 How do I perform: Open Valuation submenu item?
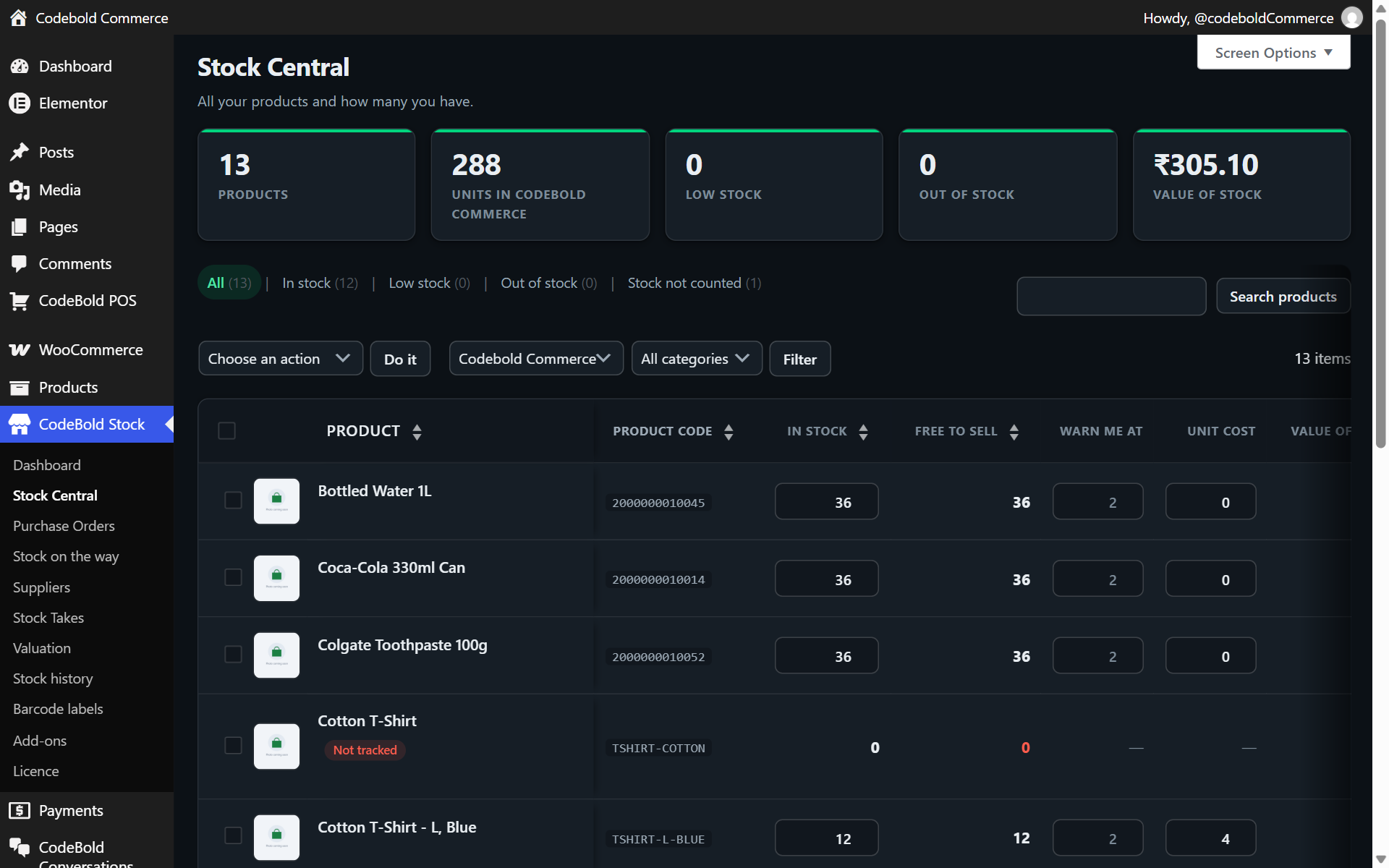[x=42, y=648]
